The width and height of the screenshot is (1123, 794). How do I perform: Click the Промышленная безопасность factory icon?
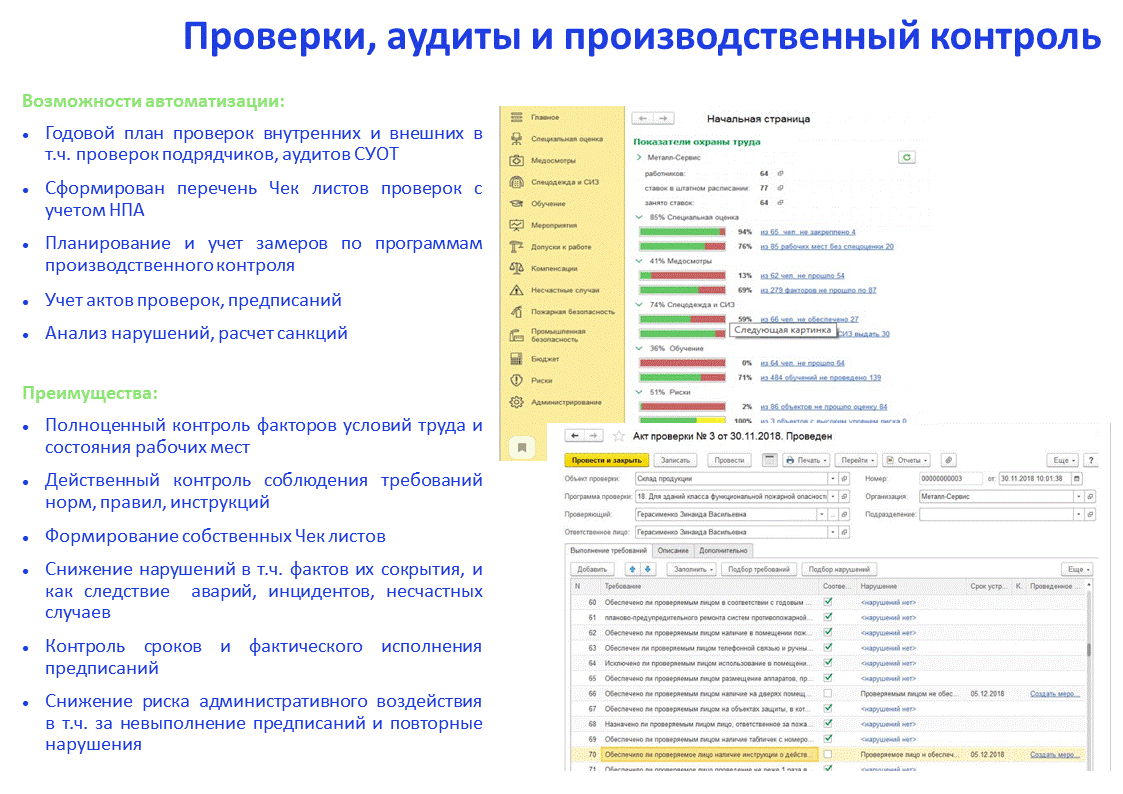click(516, 335)
